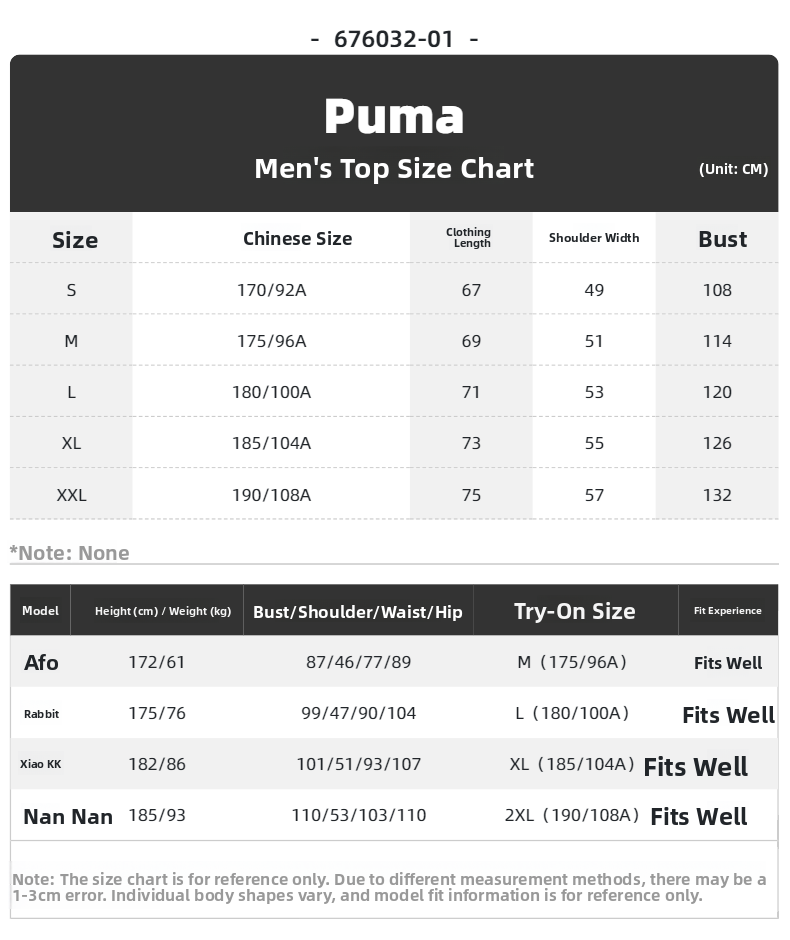This screenshot has width=790, height=940.
Task: Click the 2XL (190/108A) try-on size
Action: (571, 815)
